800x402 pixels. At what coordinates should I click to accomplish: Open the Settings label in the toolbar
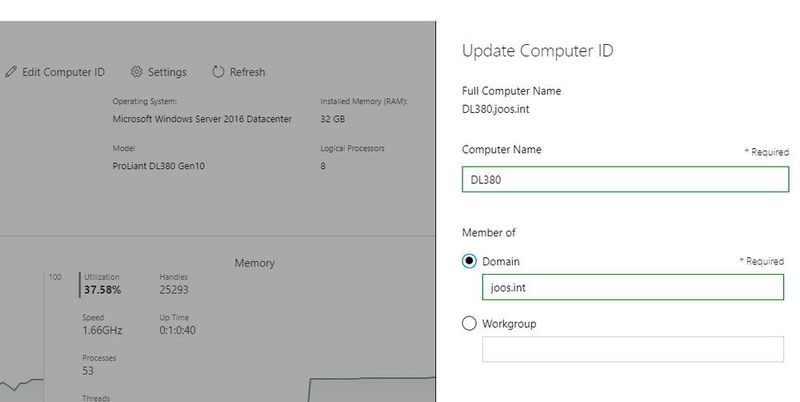coord(167,72)
